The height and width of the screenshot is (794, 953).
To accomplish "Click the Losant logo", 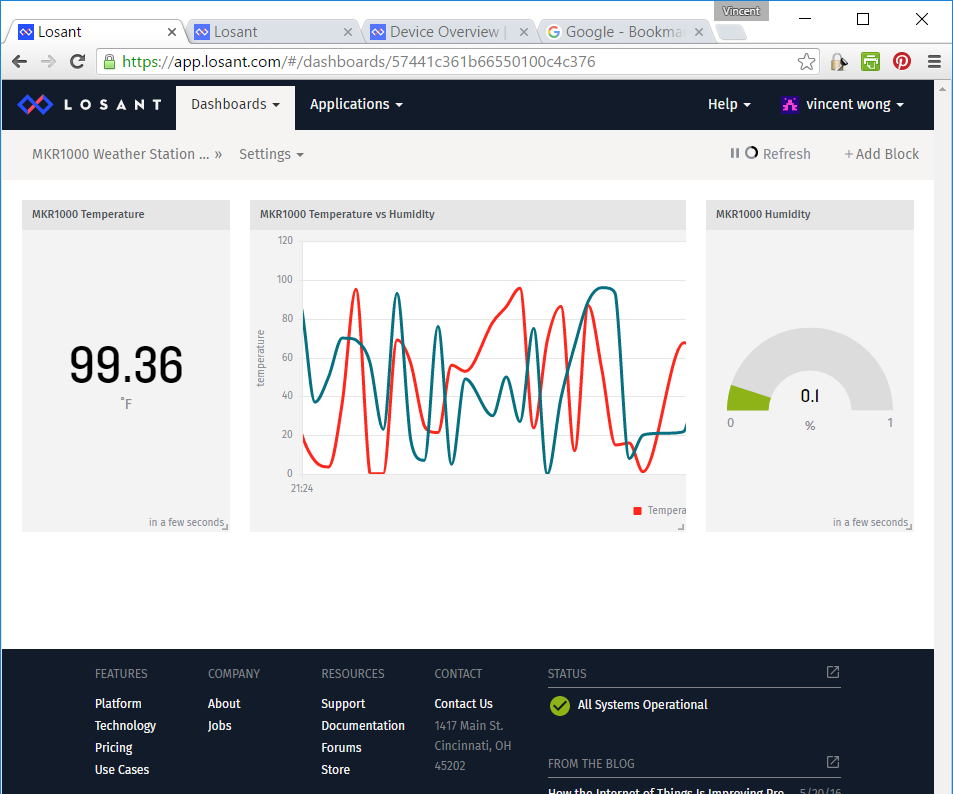I will point(90,105).
